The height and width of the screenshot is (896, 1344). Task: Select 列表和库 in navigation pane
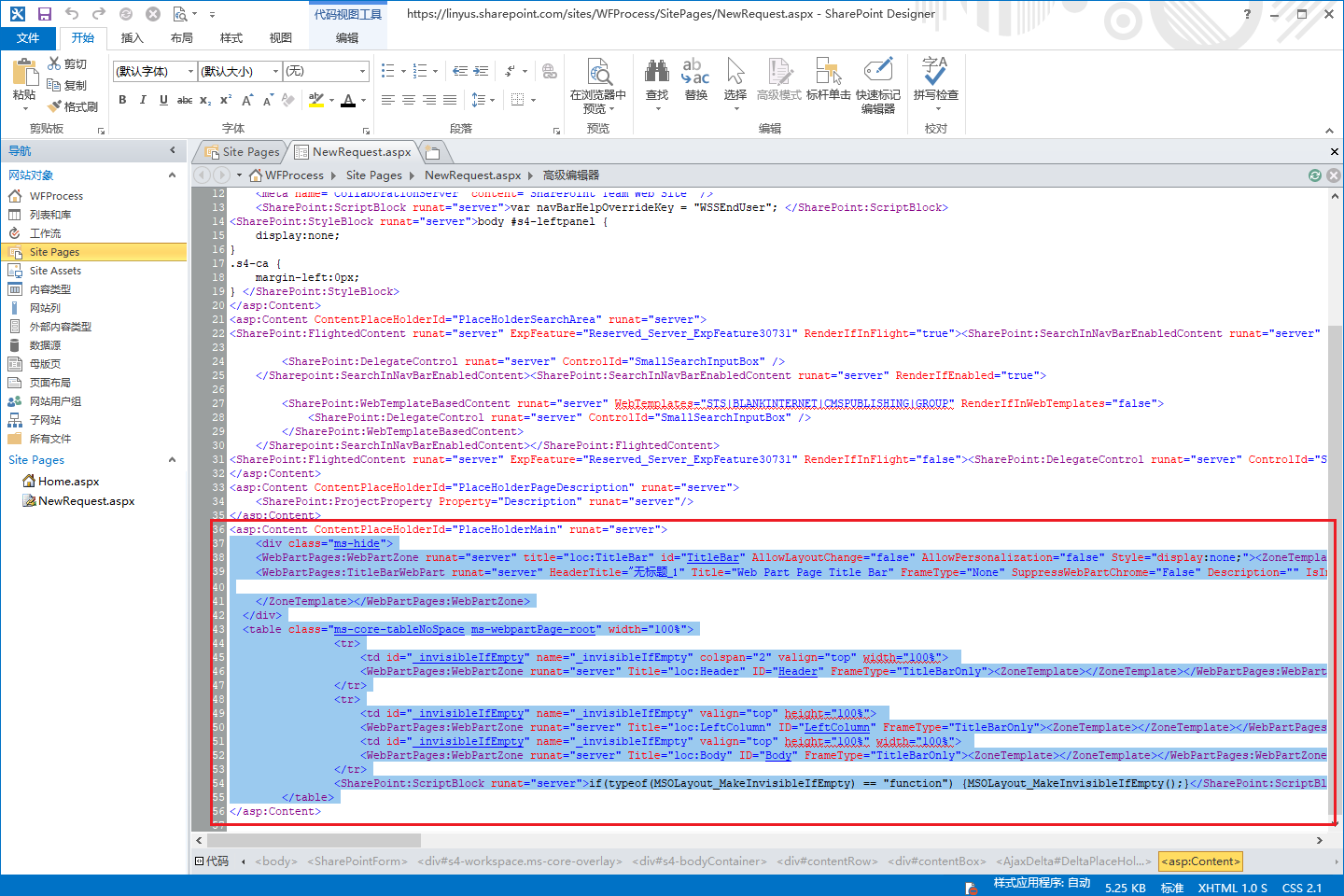coord(50,215)
